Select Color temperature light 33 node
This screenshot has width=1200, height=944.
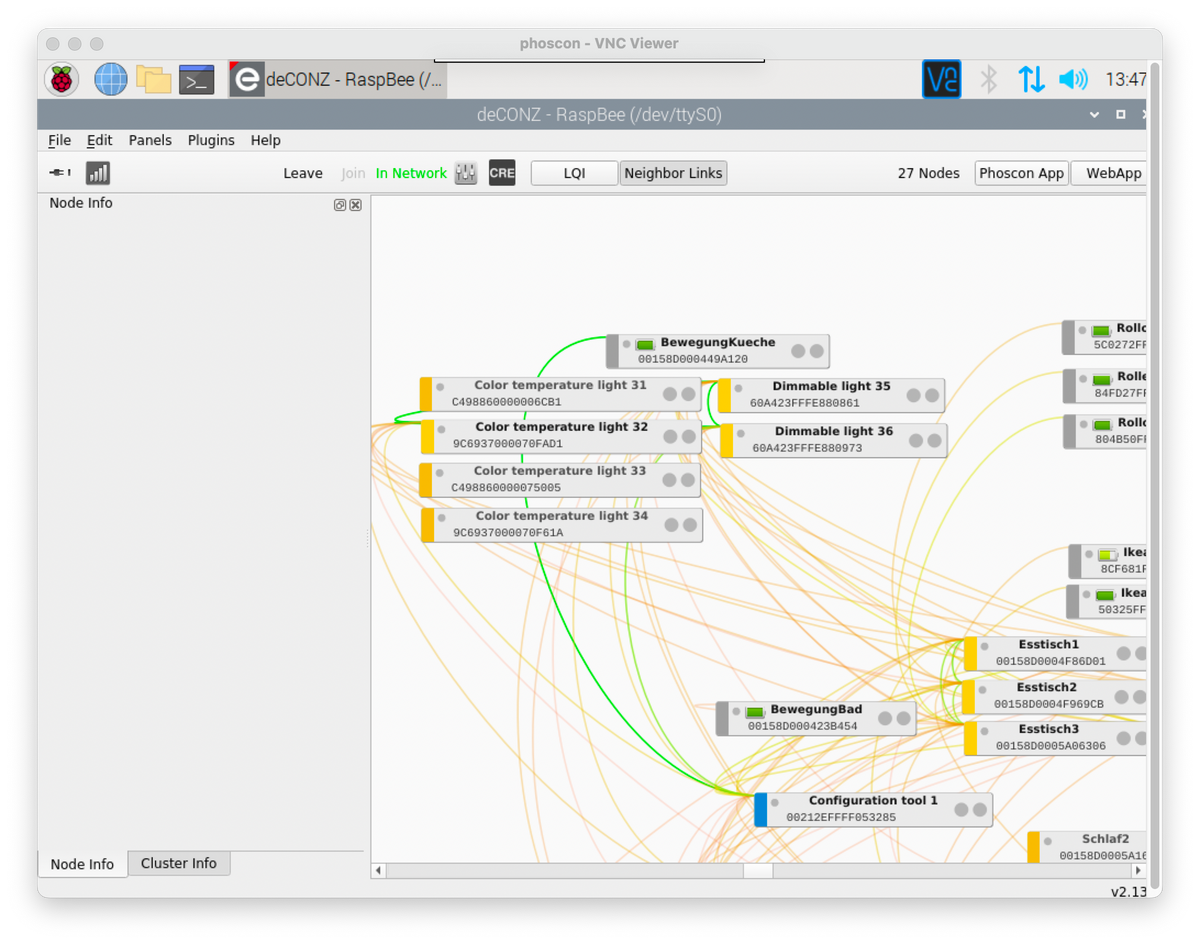tap(560, 480)
